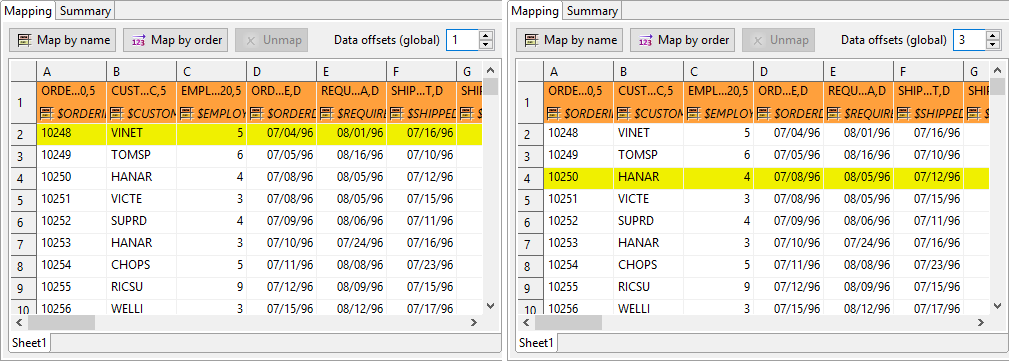
Task: Select Mapping tab in left panel
Action: [x=28, y=10]
